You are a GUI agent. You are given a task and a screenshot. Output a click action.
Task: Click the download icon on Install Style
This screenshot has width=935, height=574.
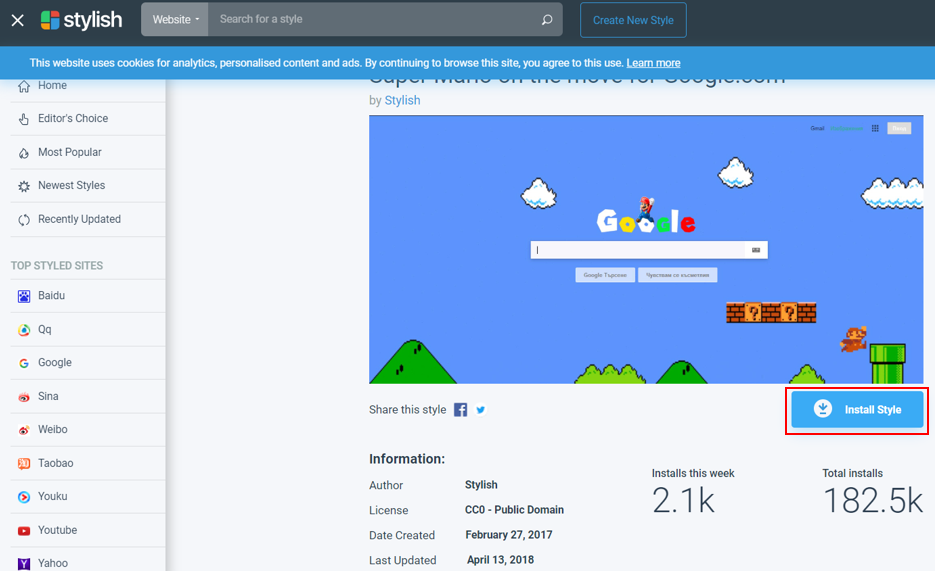tap(823, 409)
